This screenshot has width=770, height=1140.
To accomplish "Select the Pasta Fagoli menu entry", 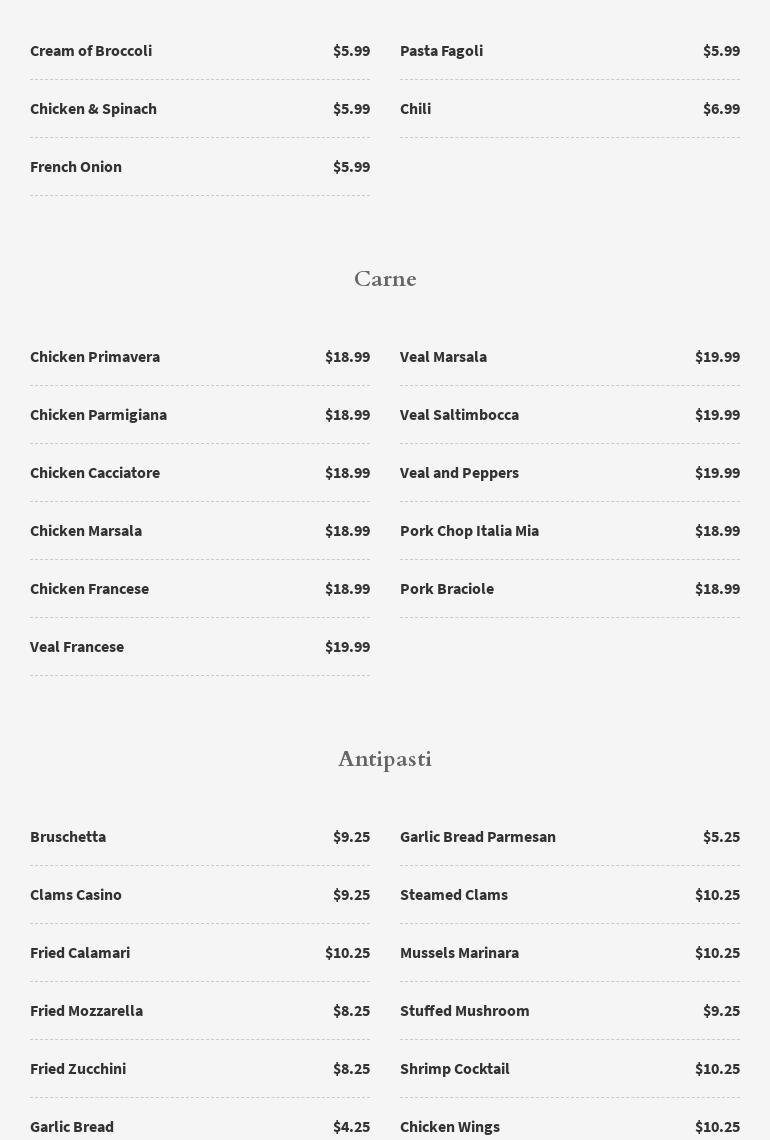I will [441, 51].
